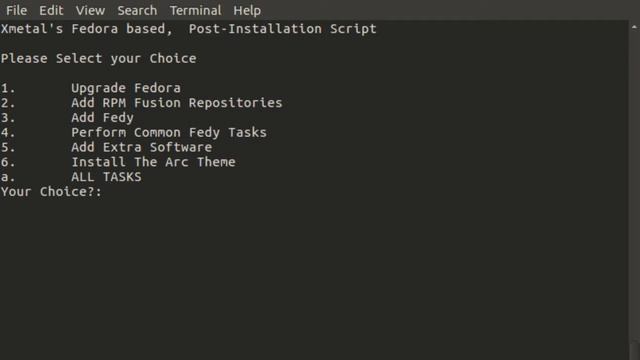Image resolution: width=640 pixels, height=360 pixels.
Task: Click 'Add RPM Fusion Repositories' line
Action: click(x=141, y=103)
